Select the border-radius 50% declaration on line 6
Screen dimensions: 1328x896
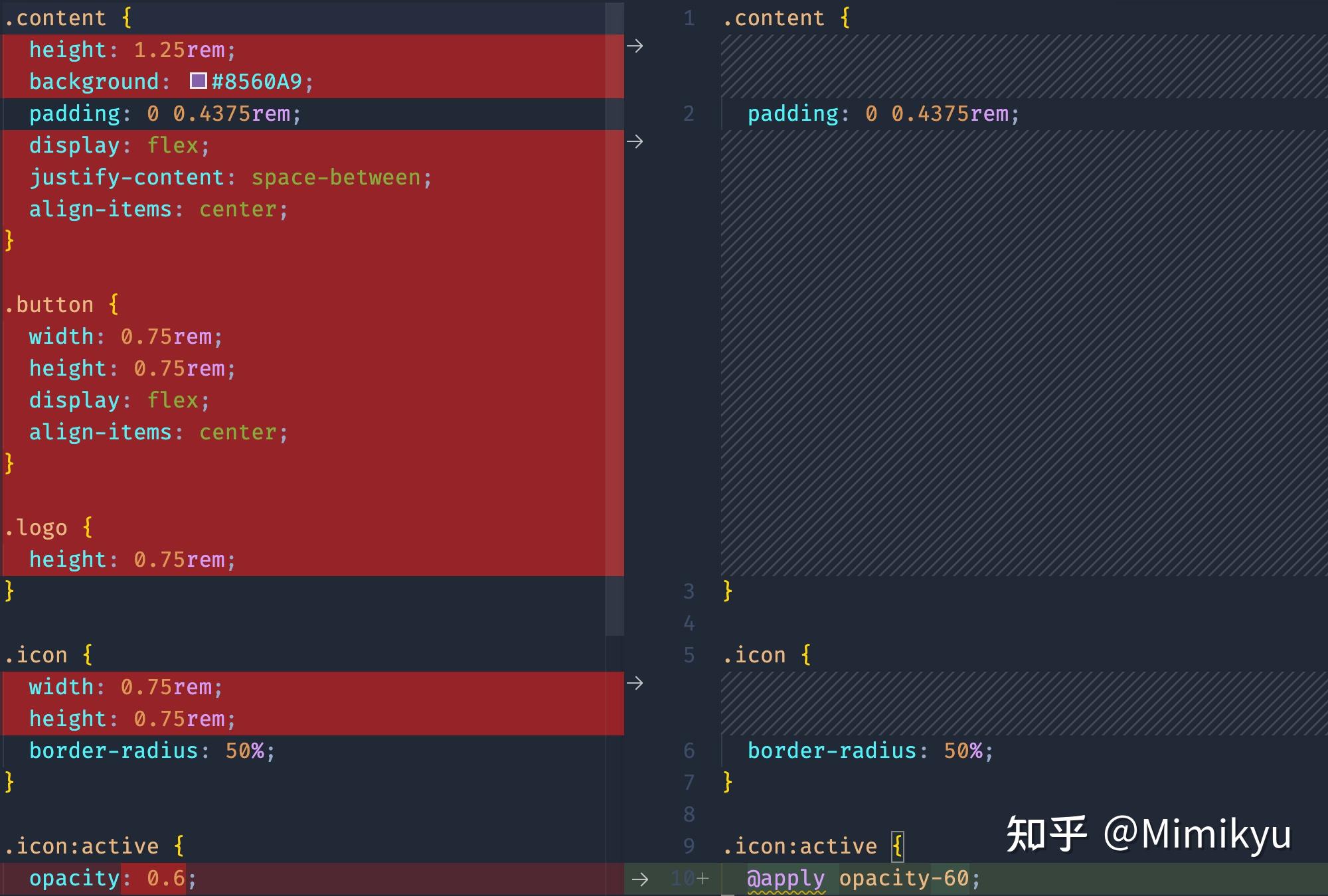coord(870,751)
